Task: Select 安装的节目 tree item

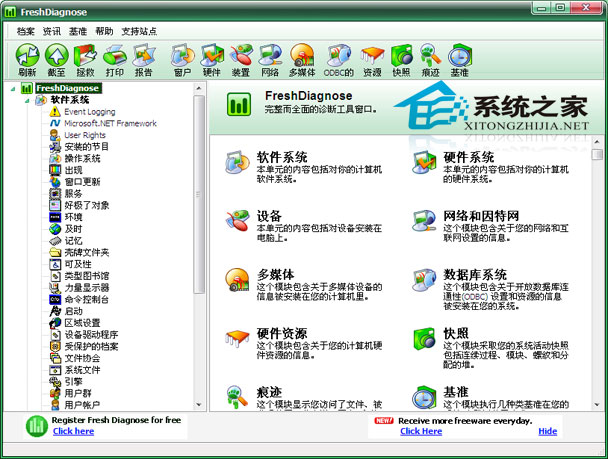Action: point(86,147)
